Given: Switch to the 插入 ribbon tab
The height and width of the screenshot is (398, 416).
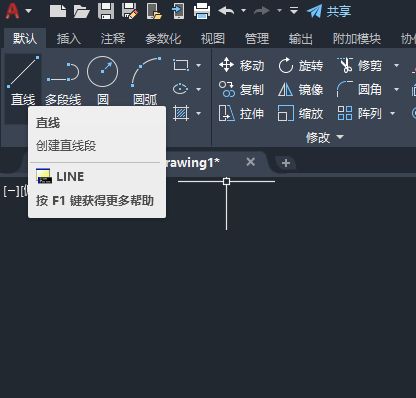Looking at the screenshot, I should click(69, 39).
